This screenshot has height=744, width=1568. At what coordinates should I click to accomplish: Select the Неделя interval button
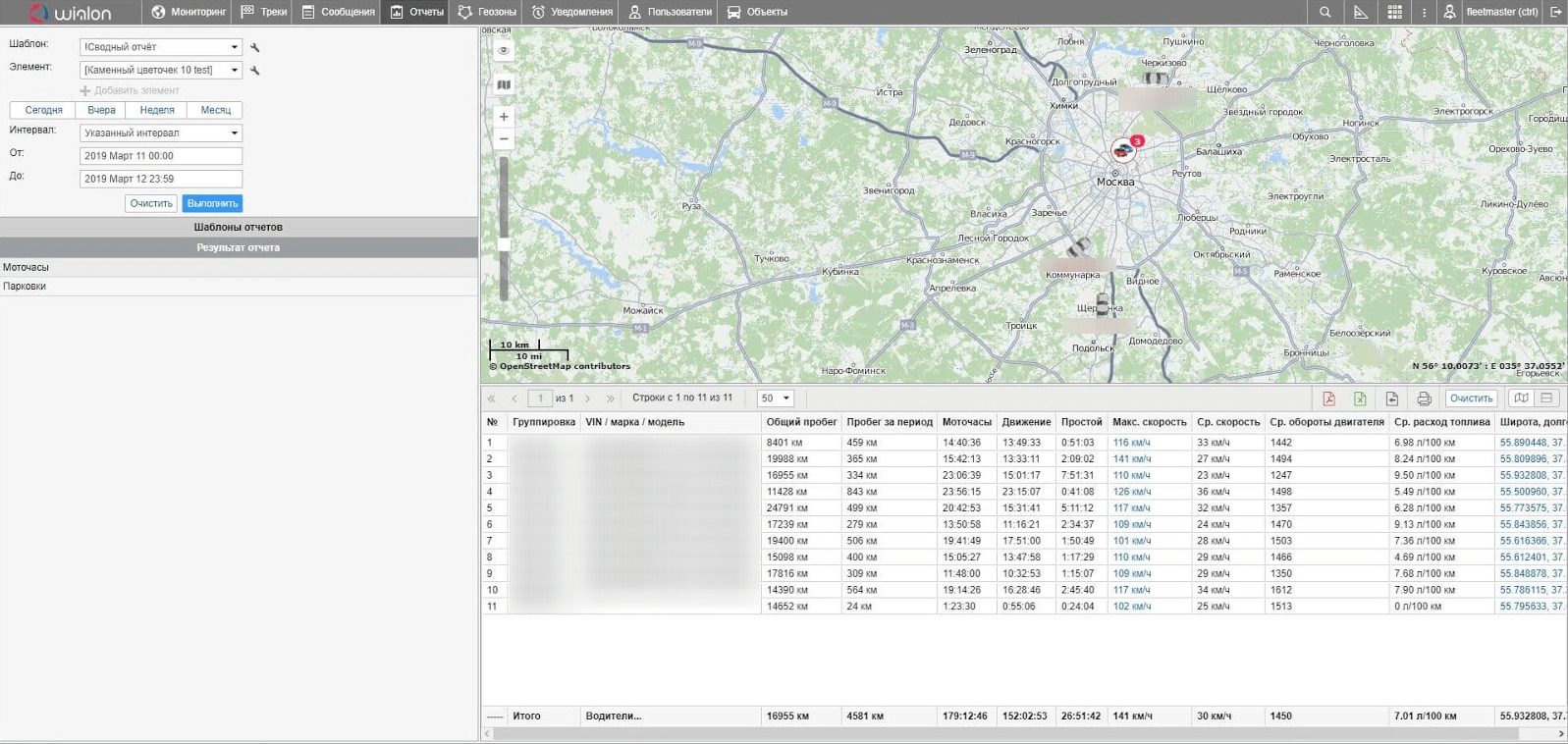pos(157,110)
